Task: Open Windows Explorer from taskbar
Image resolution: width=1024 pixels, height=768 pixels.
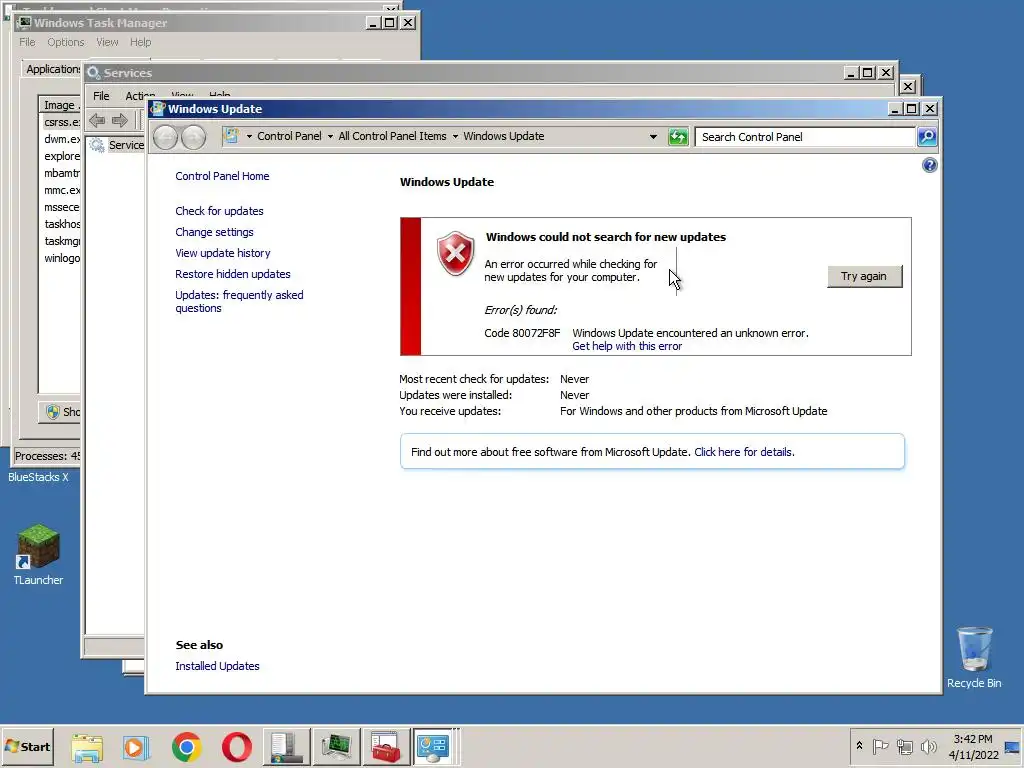Action: (87, 748)
